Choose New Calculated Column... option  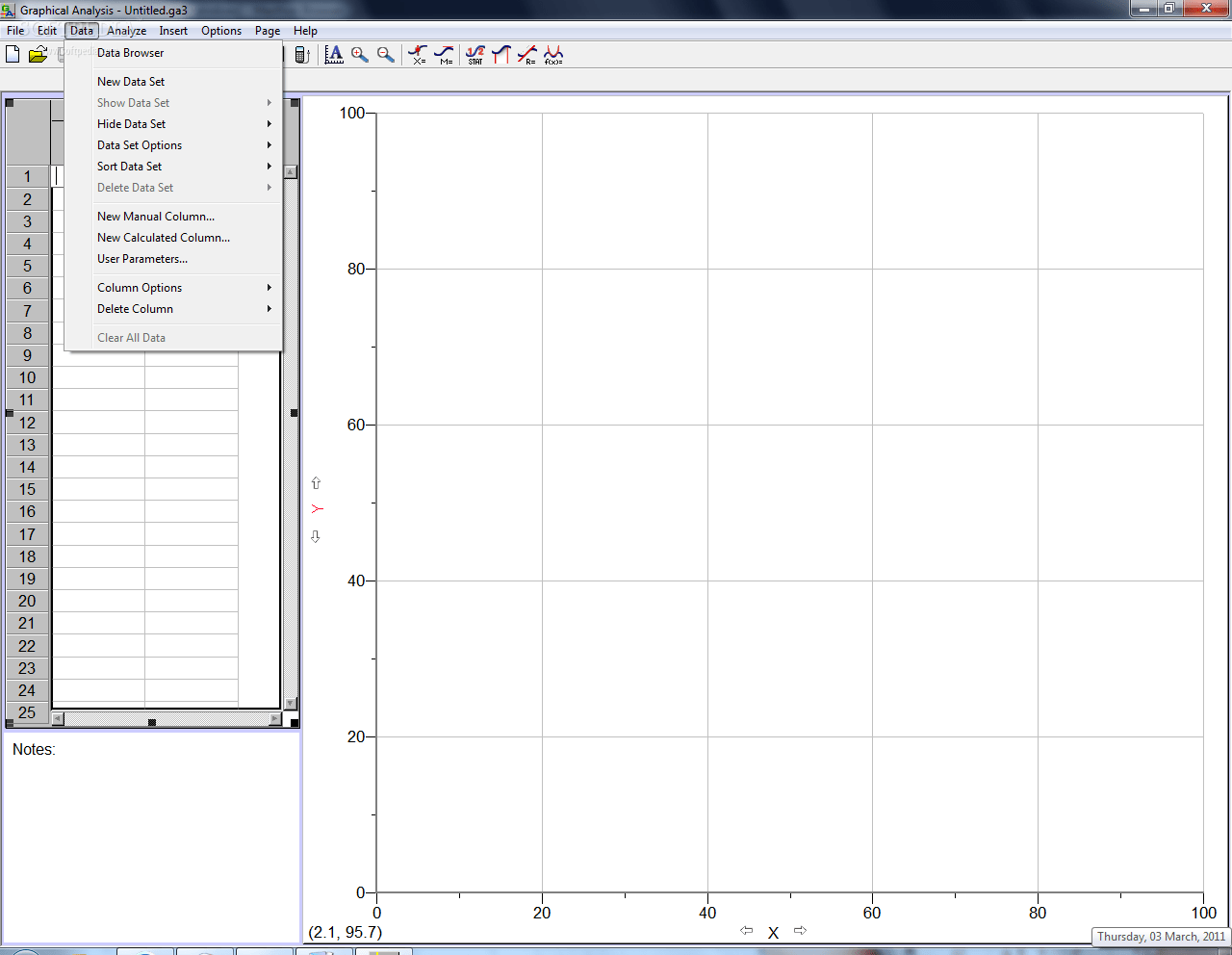point(173,238)
